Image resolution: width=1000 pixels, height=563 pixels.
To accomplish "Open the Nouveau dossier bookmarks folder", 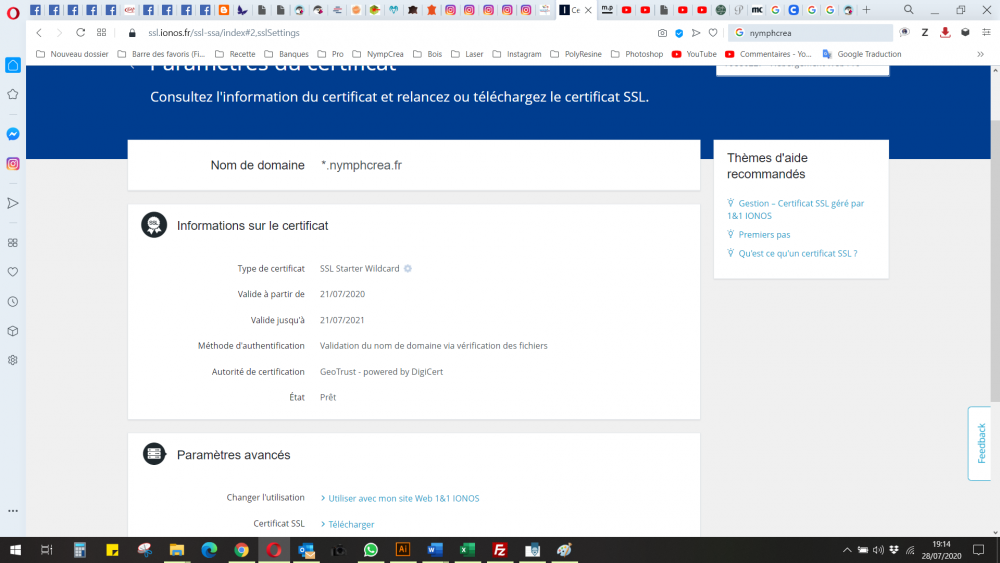I will [x=72, y=54].
